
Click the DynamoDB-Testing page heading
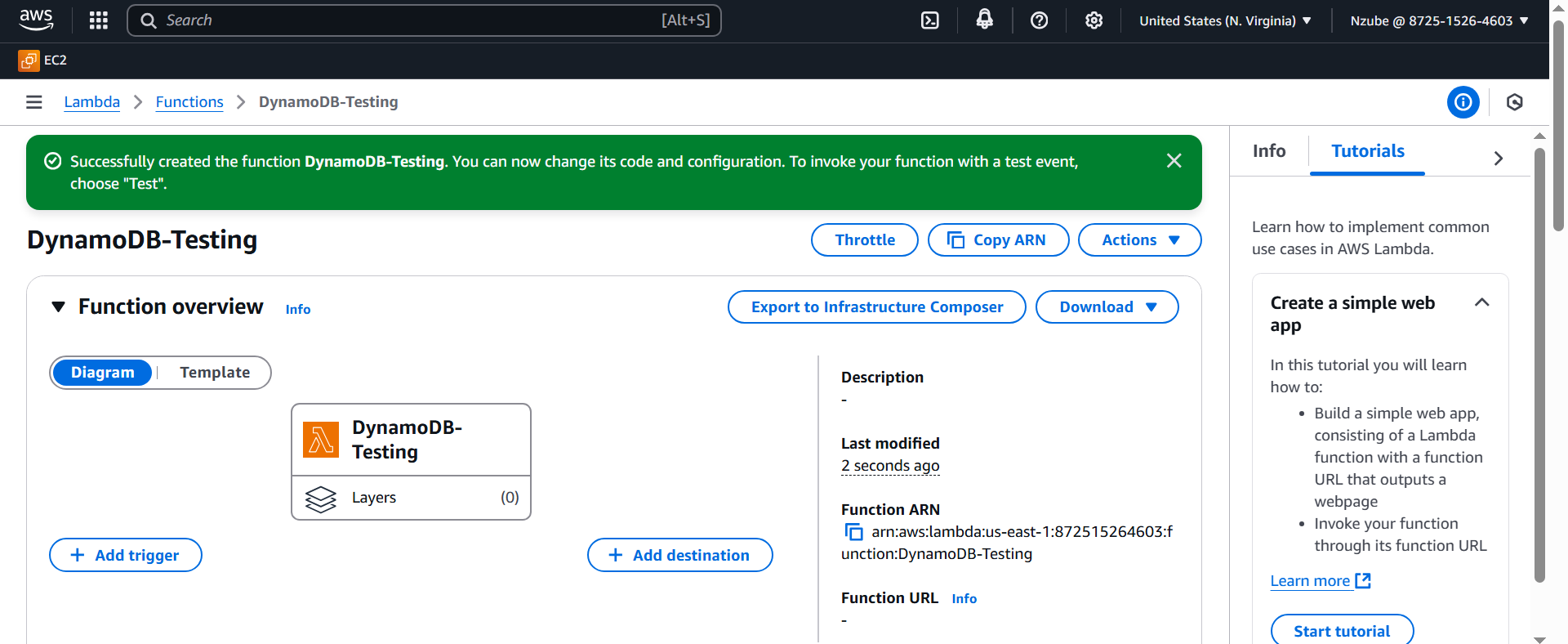pyautogui.click(x=142, y=239)
